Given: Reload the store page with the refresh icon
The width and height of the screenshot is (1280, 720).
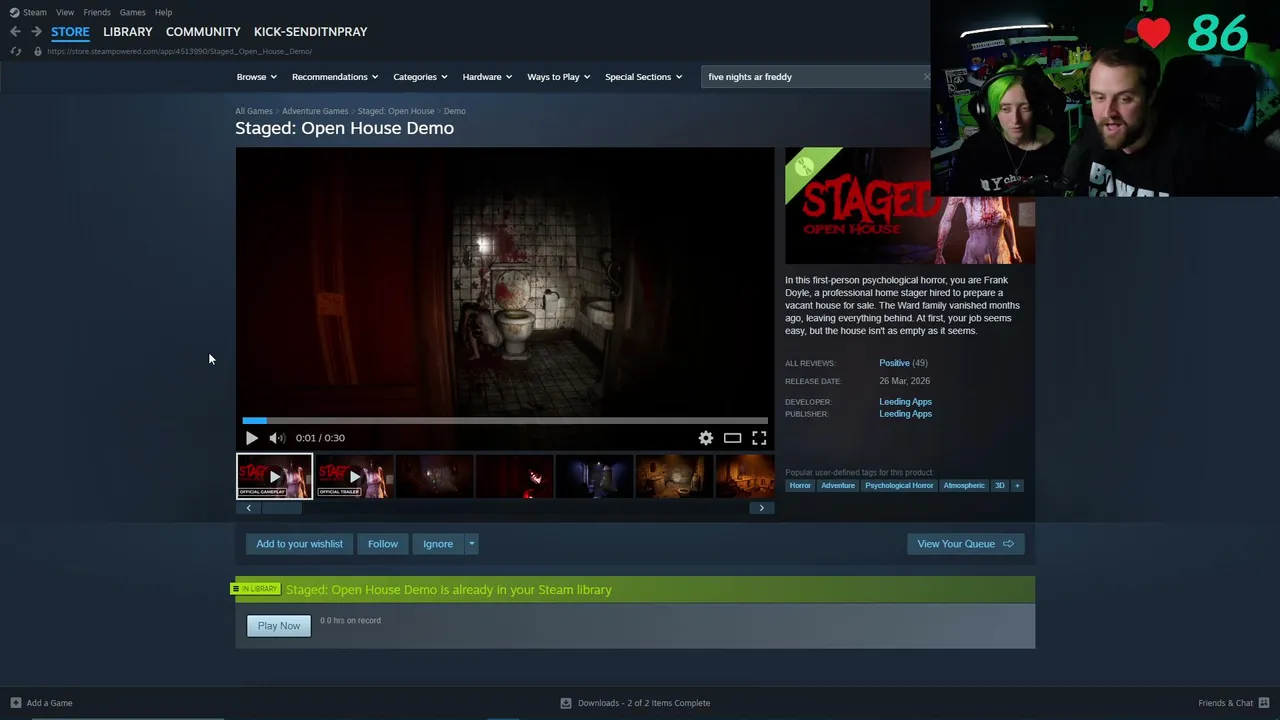Looking at the screenshot, I should click(x=15, y=51).
